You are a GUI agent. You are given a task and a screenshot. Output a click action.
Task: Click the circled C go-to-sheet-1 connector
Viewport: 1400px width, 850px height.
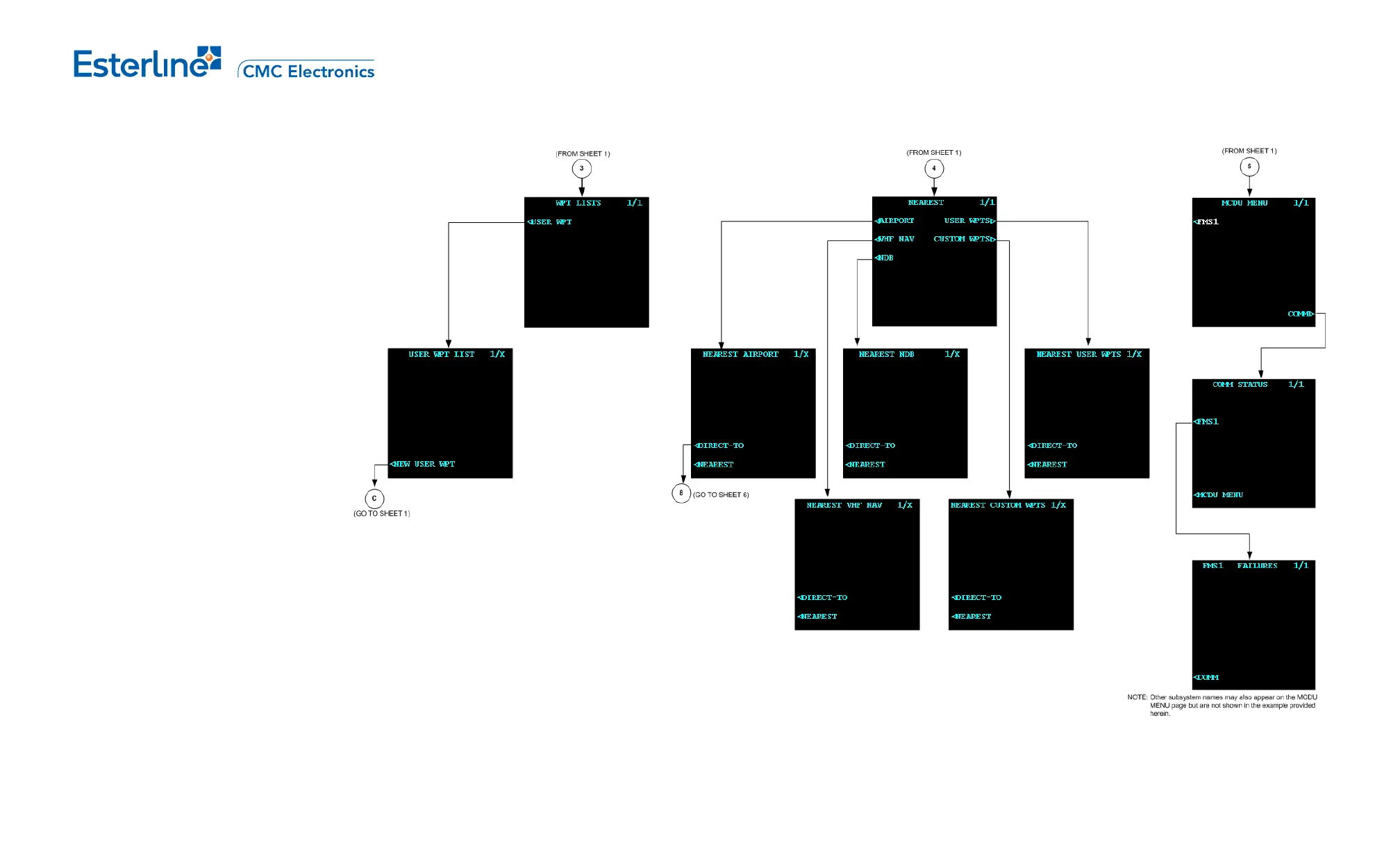coord(374,498)
